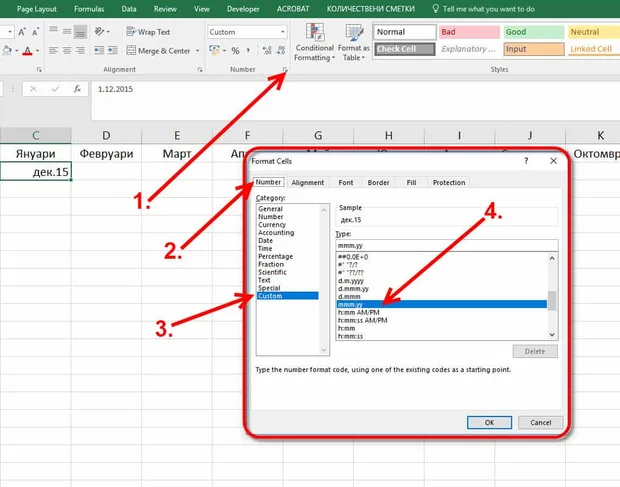Switch to the Border tab in Format Cells

(x=378, y=183)
